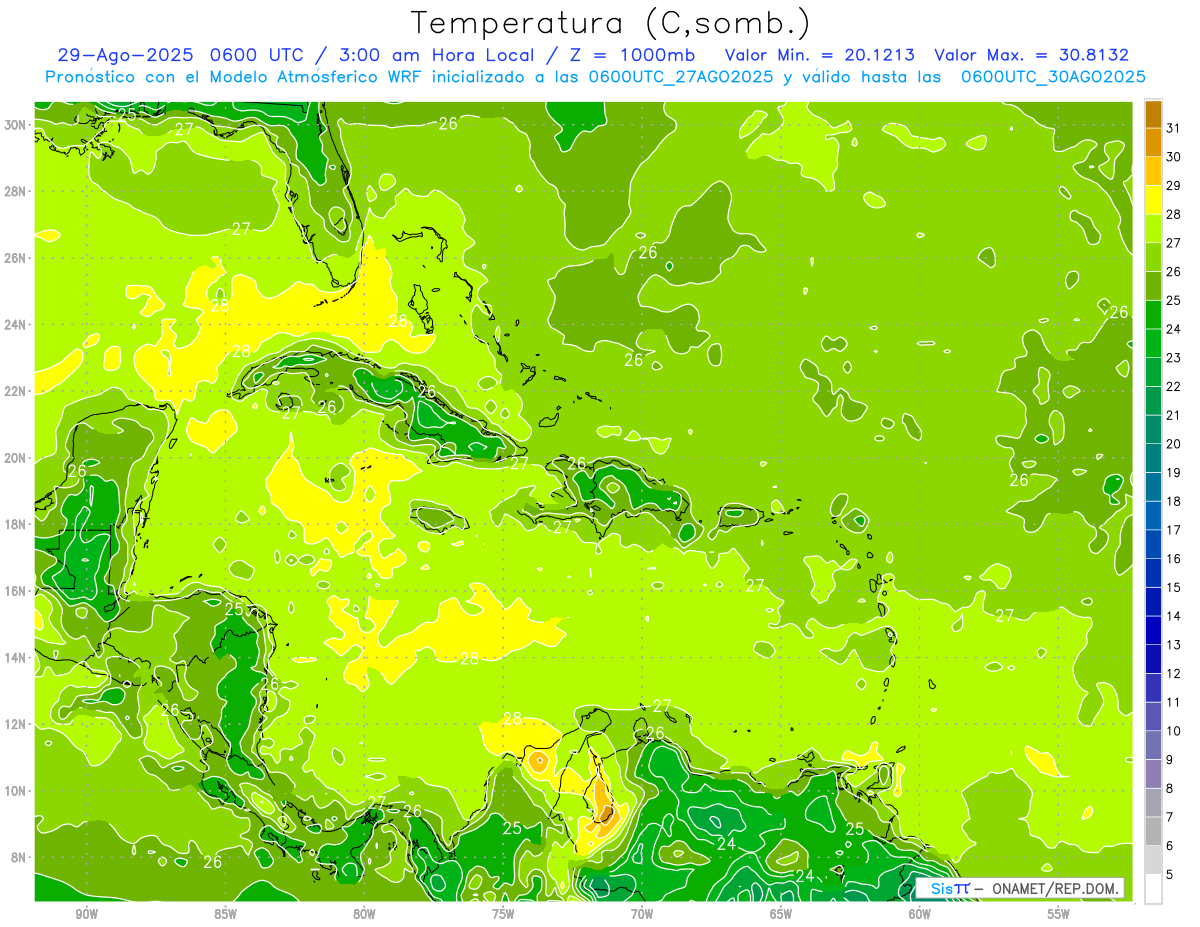Click the 14N latitude label
The width and height of the screenshot is (1200, 927).
coord(15,657)
